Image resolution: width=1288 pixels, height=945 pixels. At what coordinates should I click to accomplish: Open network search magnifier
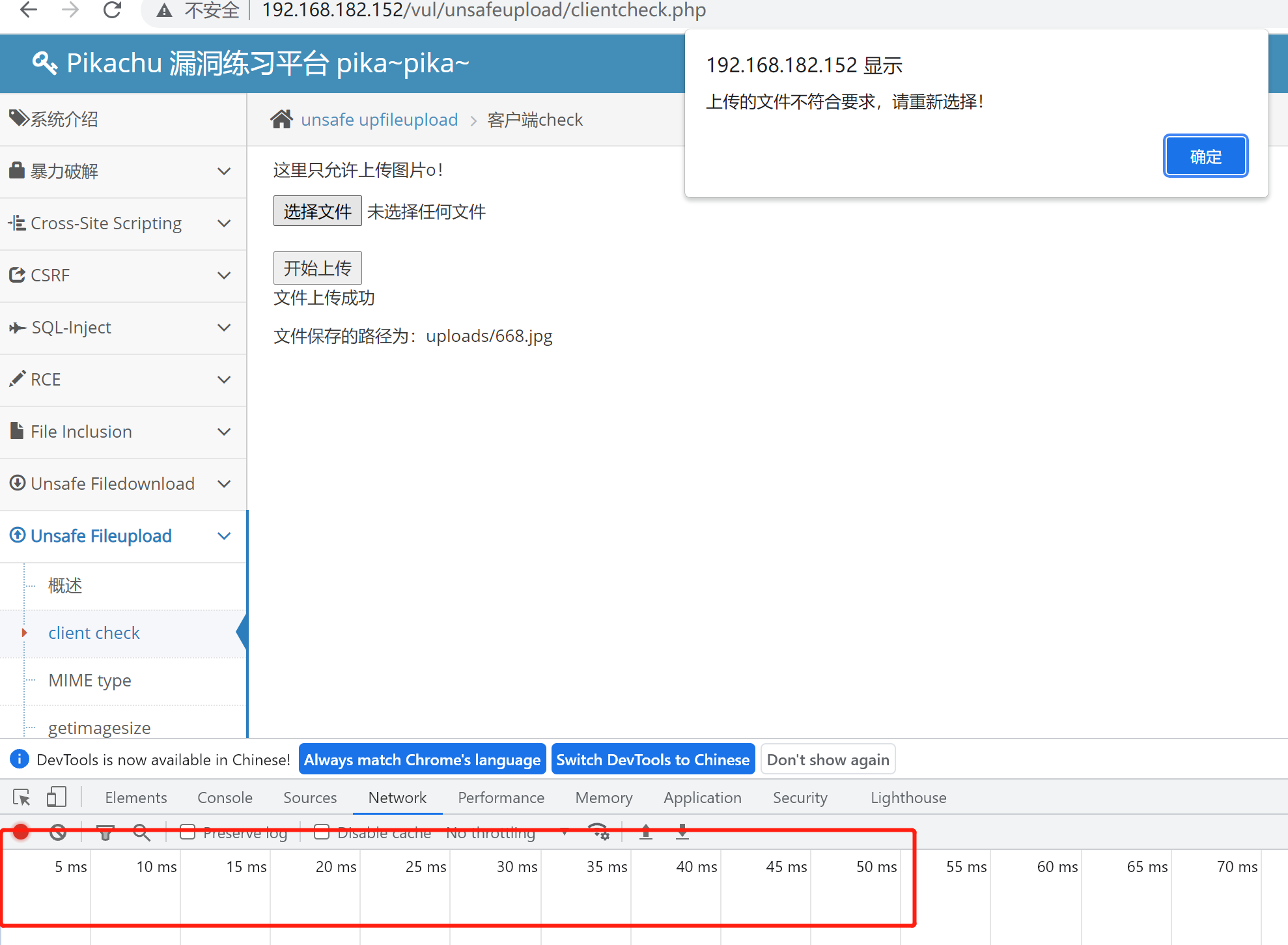141,832
